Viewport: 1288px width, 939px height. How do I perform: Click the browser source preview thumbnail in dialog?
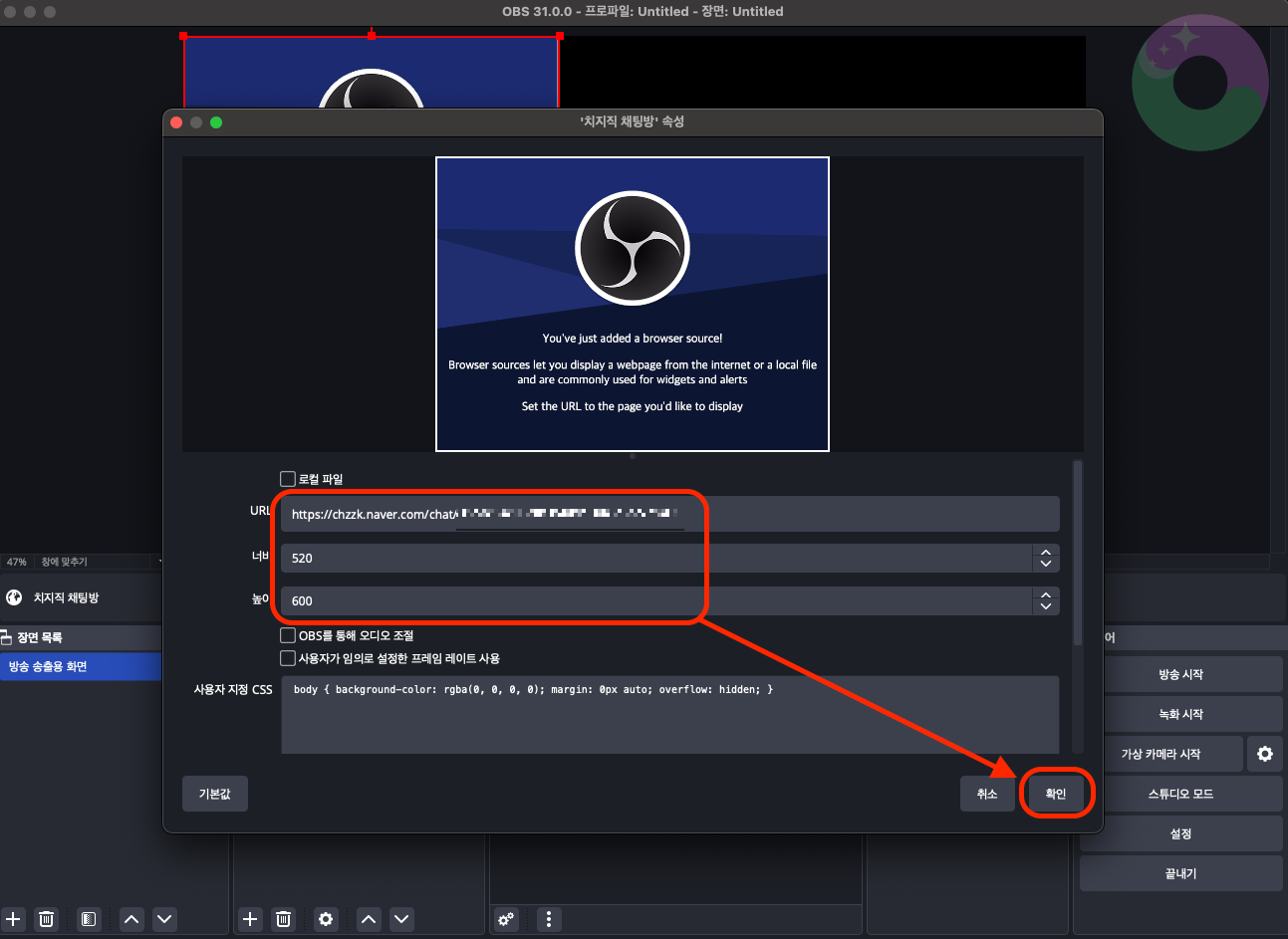pos(633,304)
